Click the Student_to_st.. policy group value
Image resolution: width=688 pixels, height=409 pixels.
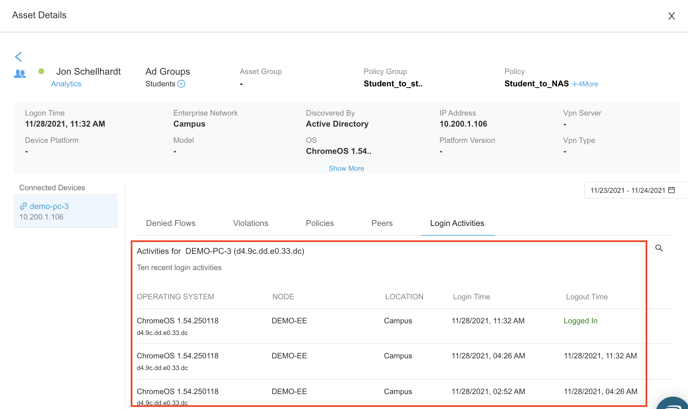pyautogui.click(x=393, y=84)
